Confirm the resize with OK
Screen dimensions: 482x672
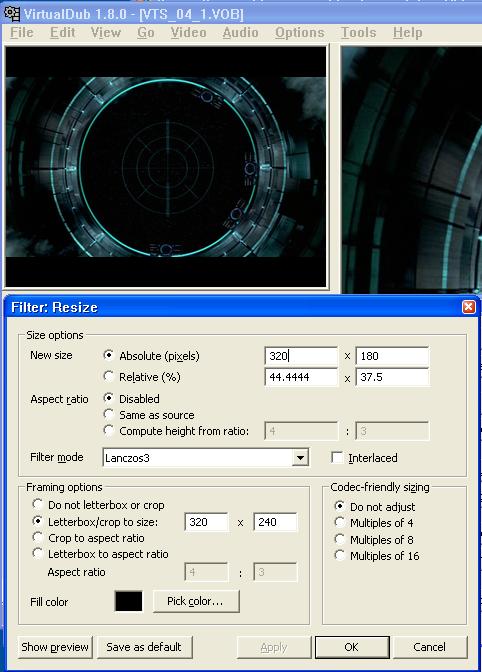(352, 647)
